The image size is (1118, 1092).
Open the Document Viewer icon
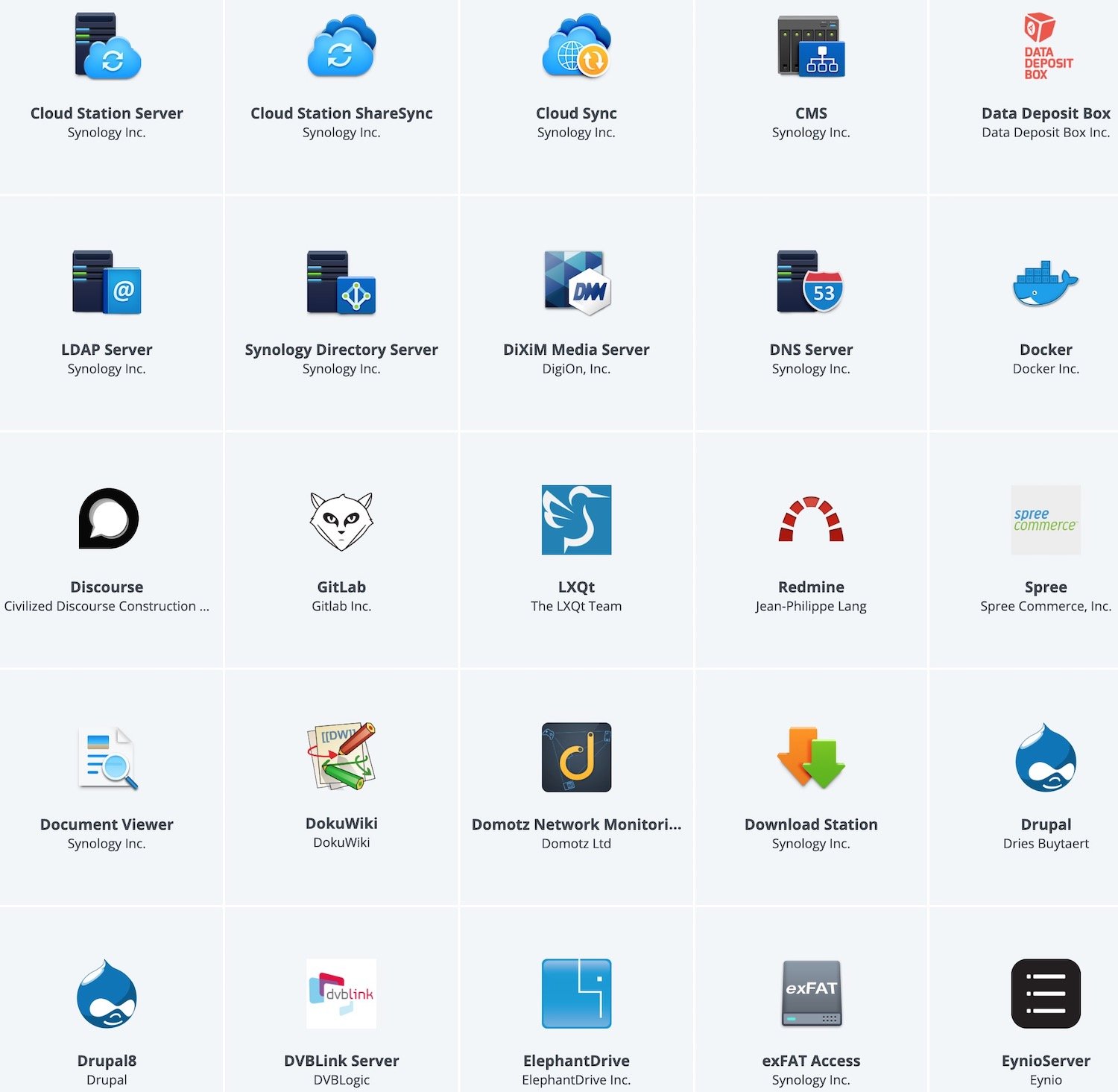point(108,757)
